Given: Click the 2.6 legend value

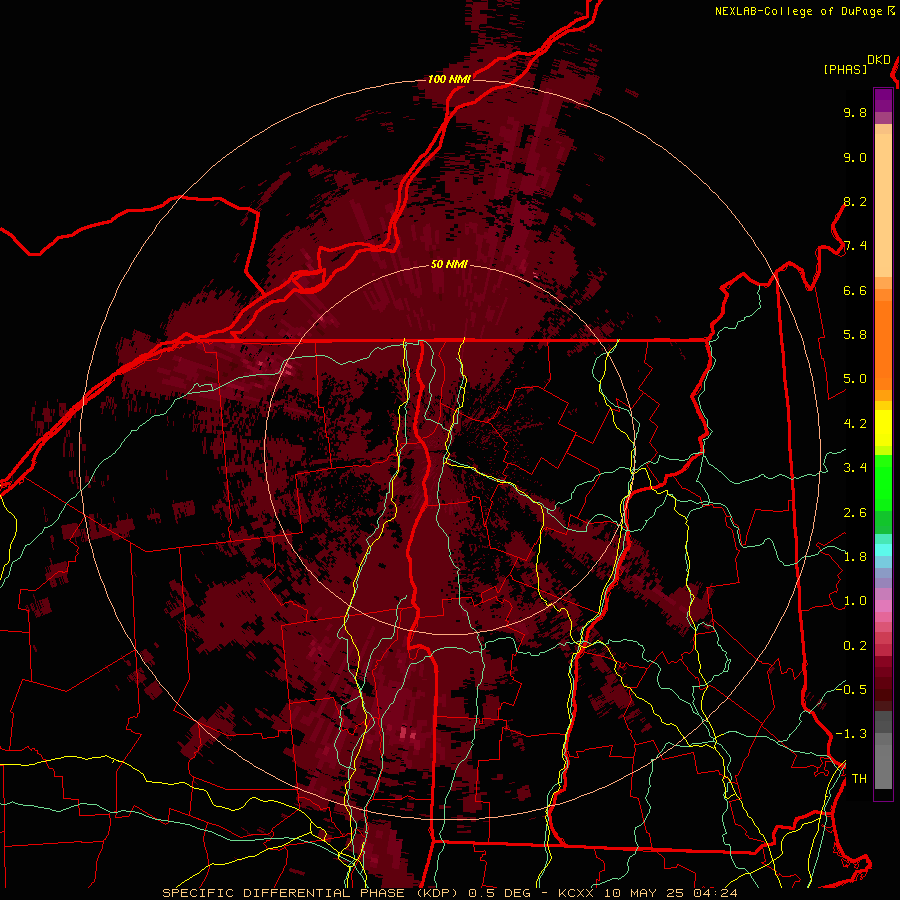Looking at the screenshot, I should (x=855, y=513).
